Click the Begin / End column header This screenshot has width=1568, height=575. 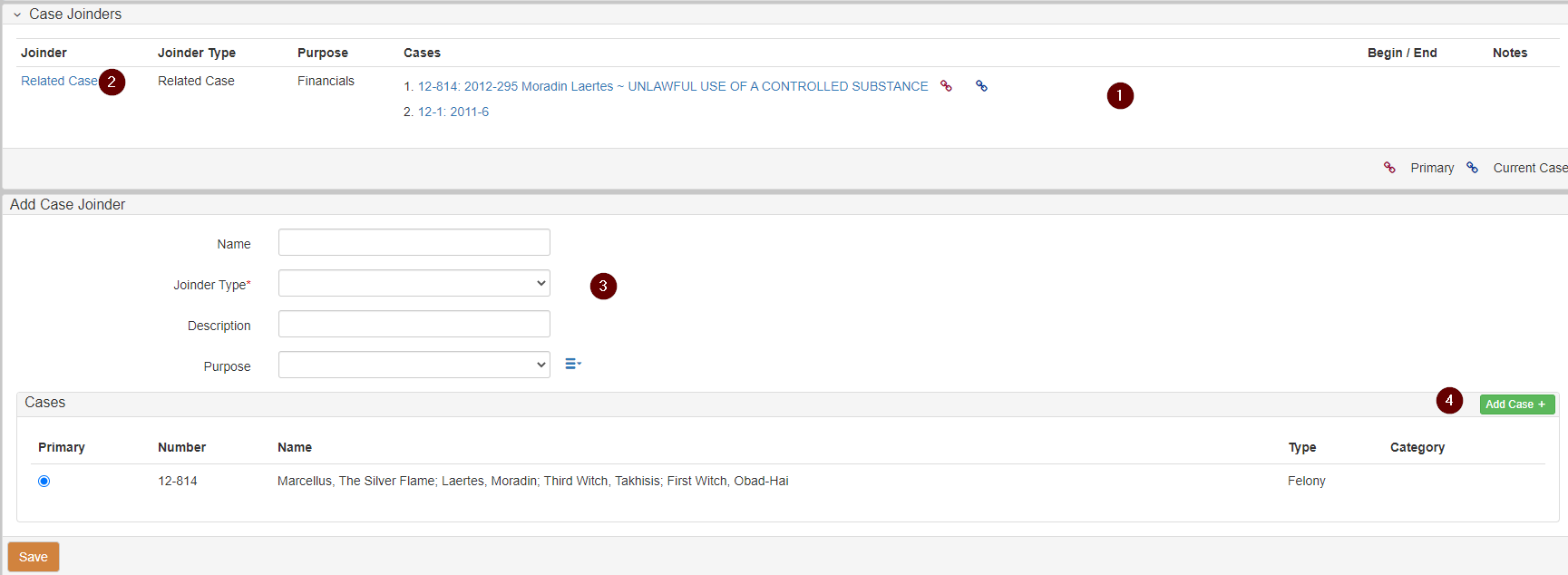pos(1401,53)
